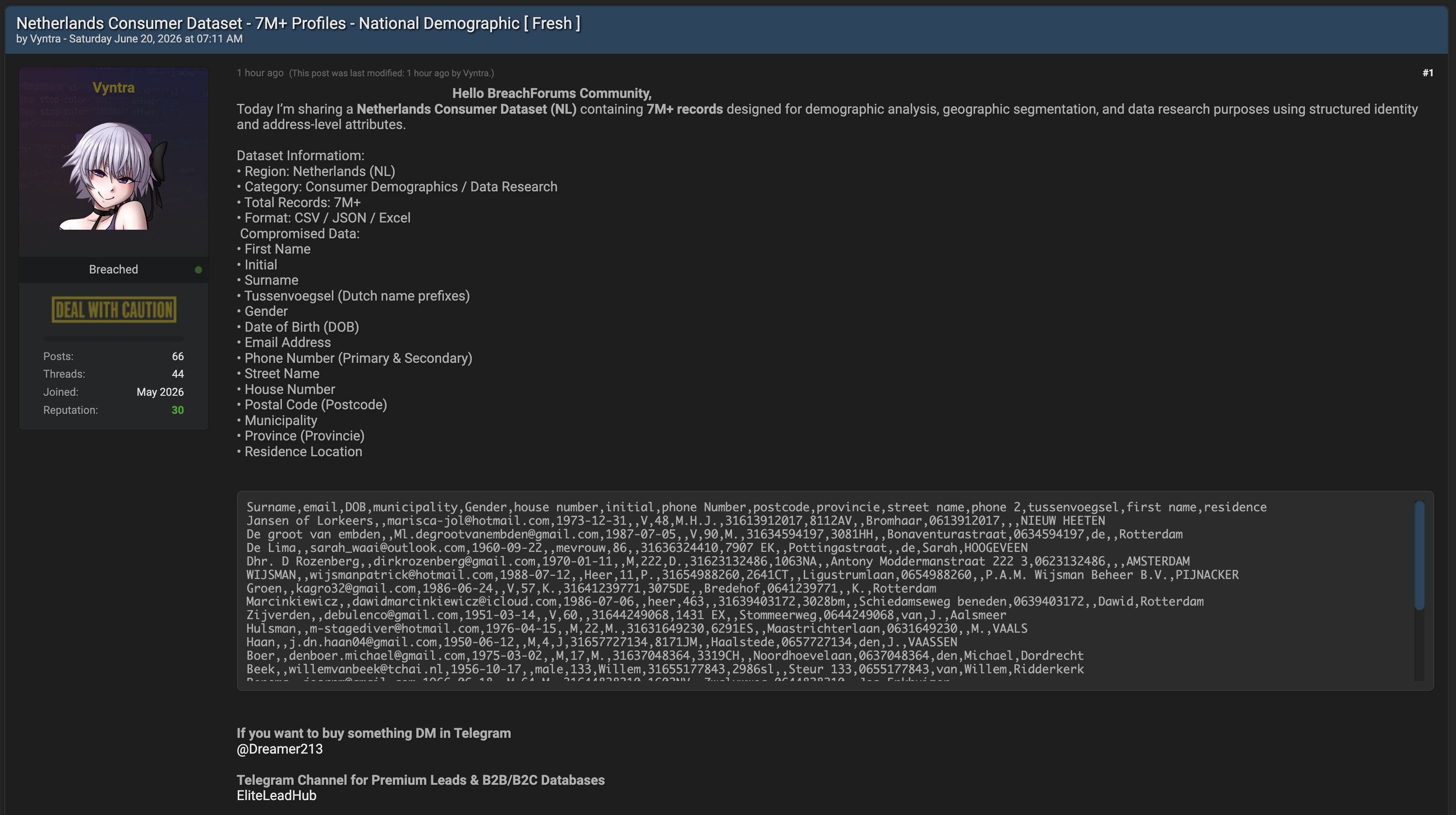
Task: Click the 'Hello BreachForums Community' greeting
Action: tap(552, 93)
